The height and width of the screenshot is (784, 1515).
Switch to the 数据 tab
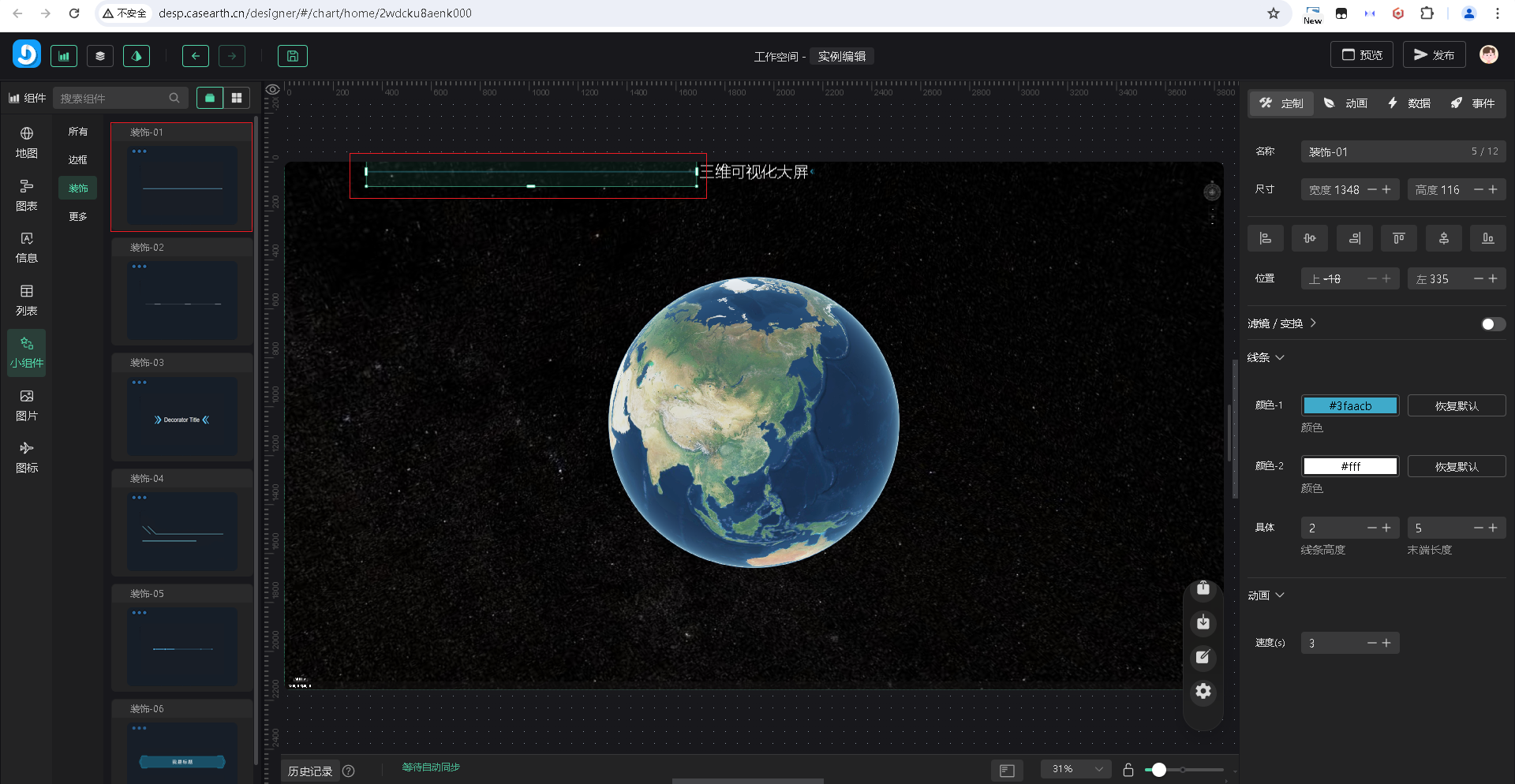tap(1409, 103)
